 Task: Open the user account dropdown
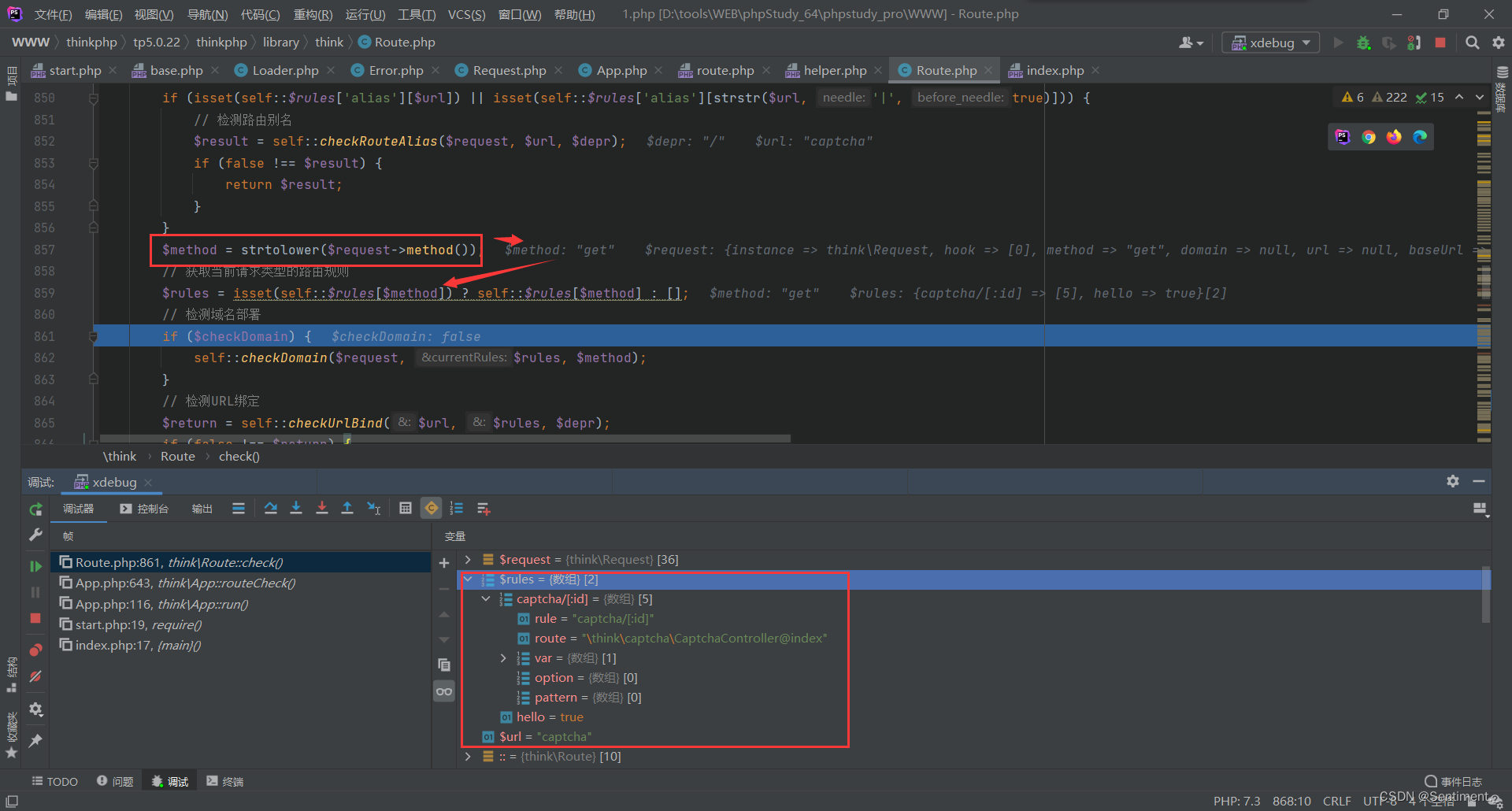[x=1191, y=43]
